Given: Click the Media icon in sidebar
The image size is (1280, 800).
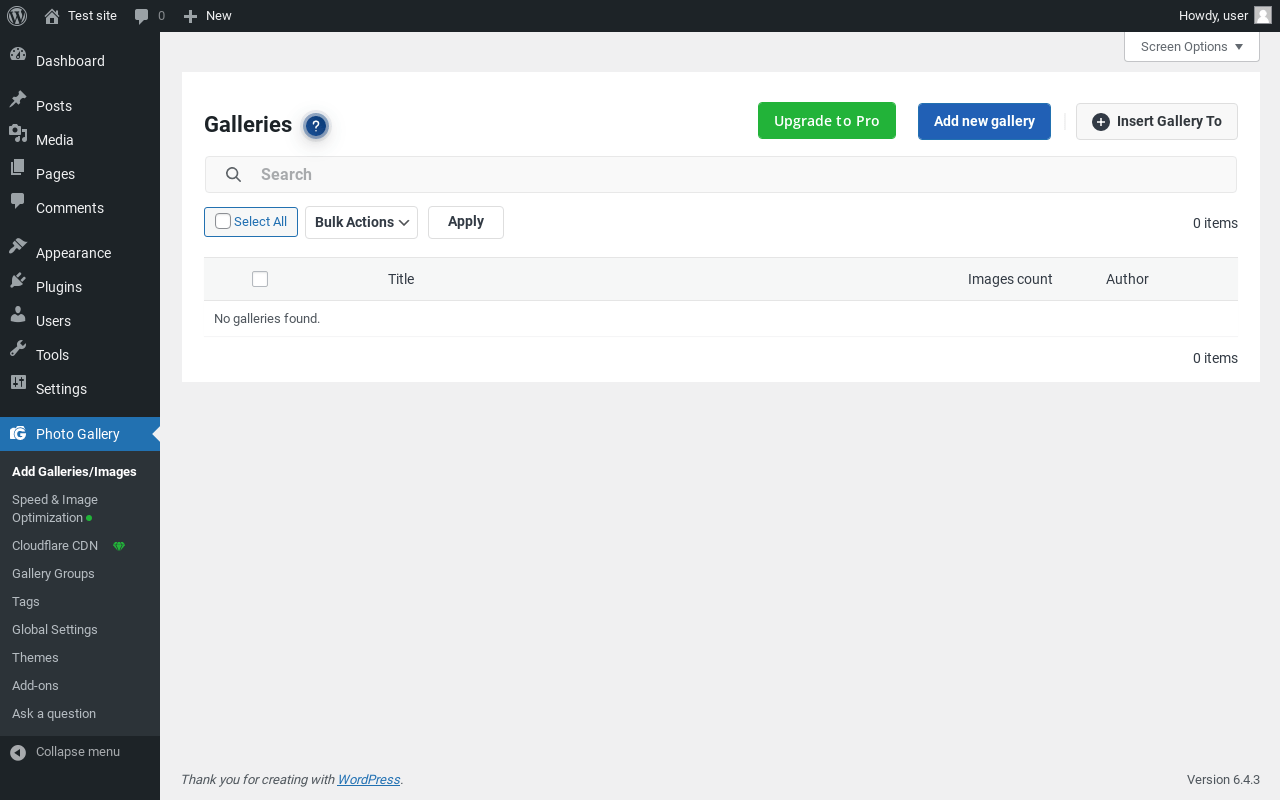Looking at the screenshot, I should (18, 134).
